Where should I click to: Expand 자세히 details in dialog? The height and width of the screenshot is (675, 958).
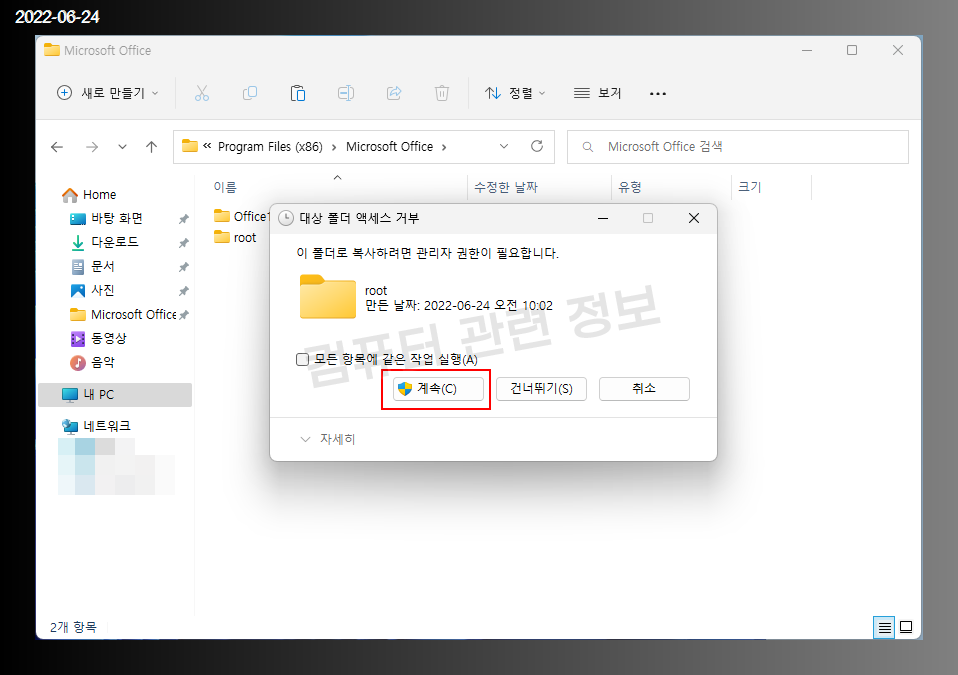328,439
